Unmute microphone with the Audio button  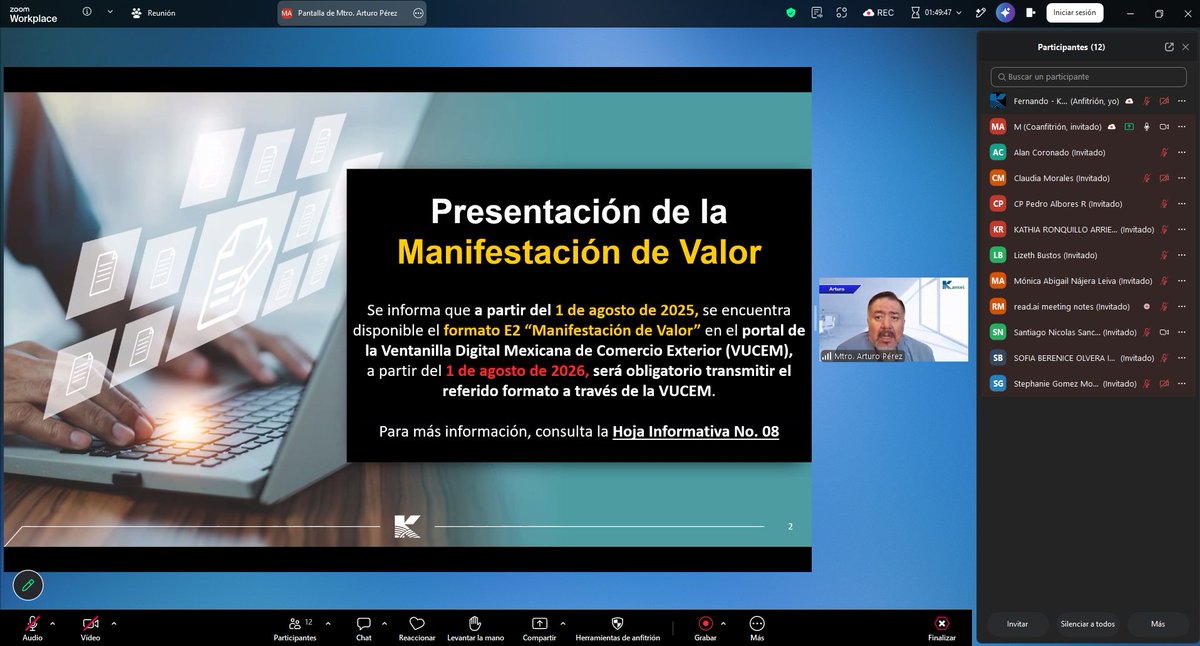click(33, 627)
